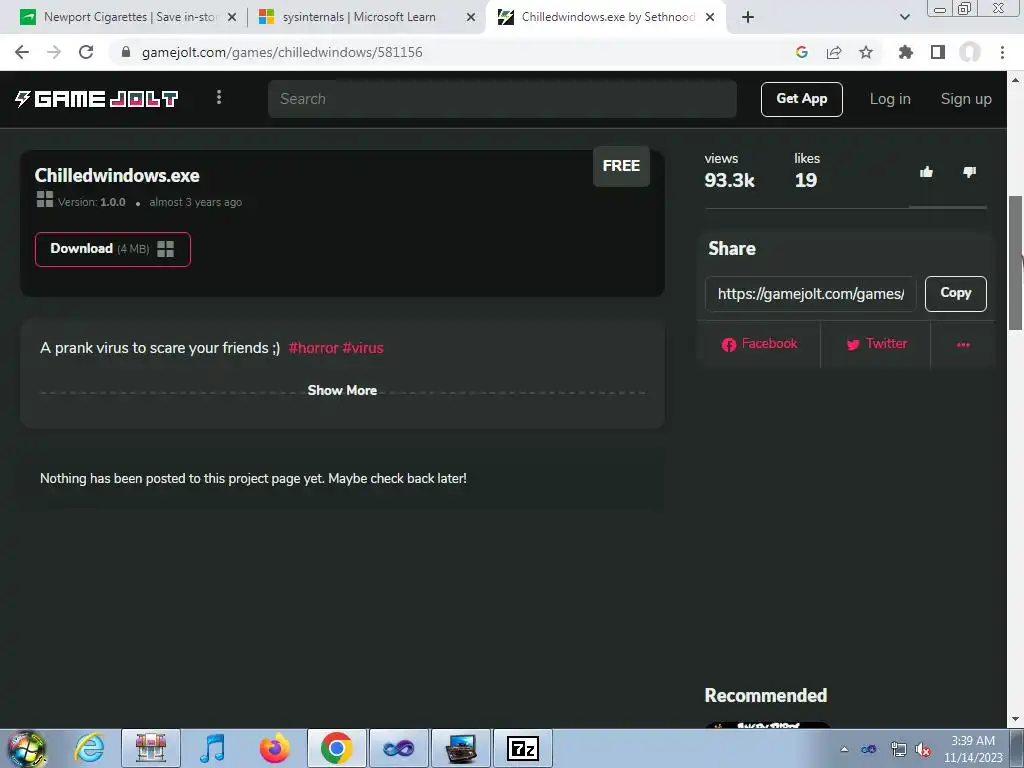Switch to sysinternals Microsoft Learn tab
1024x768 pixels.
(x=358, y=17)
